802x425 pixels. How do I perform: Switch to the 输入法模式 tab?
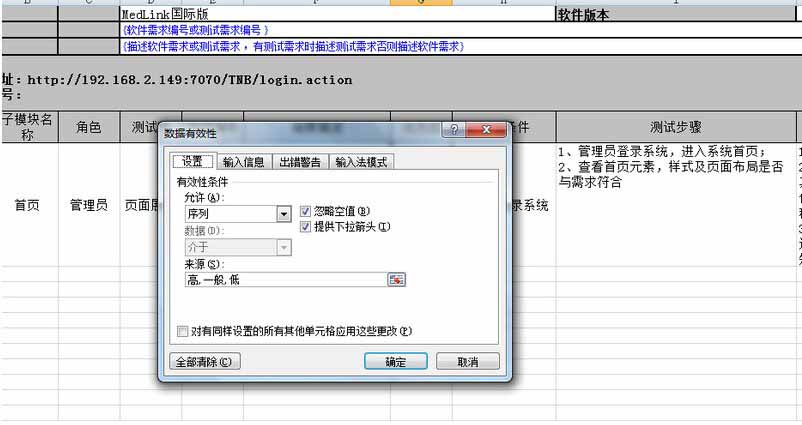coord(361,162)
